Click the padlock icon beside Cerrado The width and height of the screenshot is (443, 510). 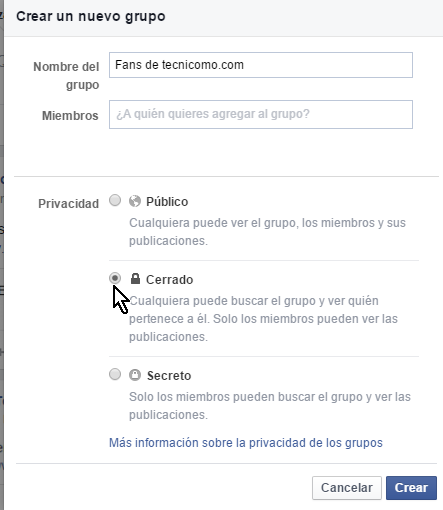coord(135,279)
